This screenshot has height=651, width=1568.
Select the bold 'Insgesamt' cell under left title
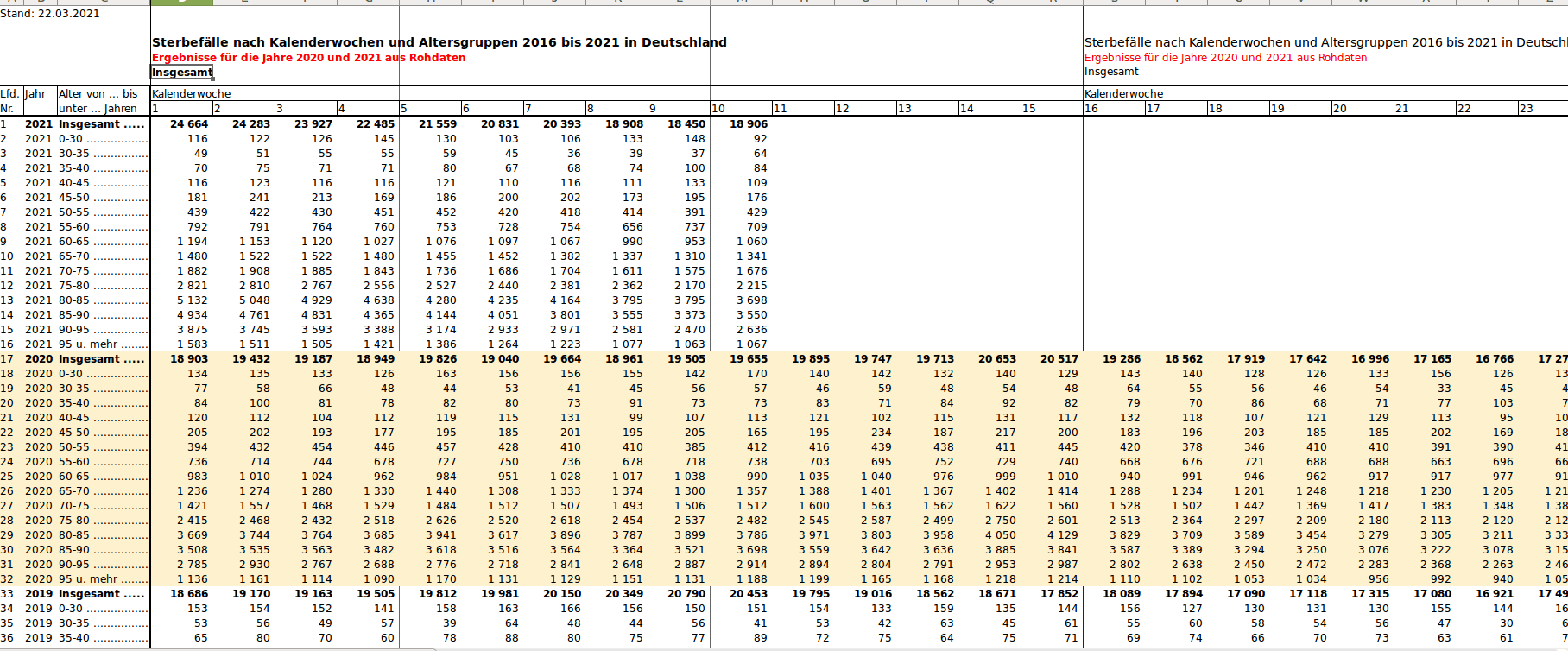[x=182, y=73]
